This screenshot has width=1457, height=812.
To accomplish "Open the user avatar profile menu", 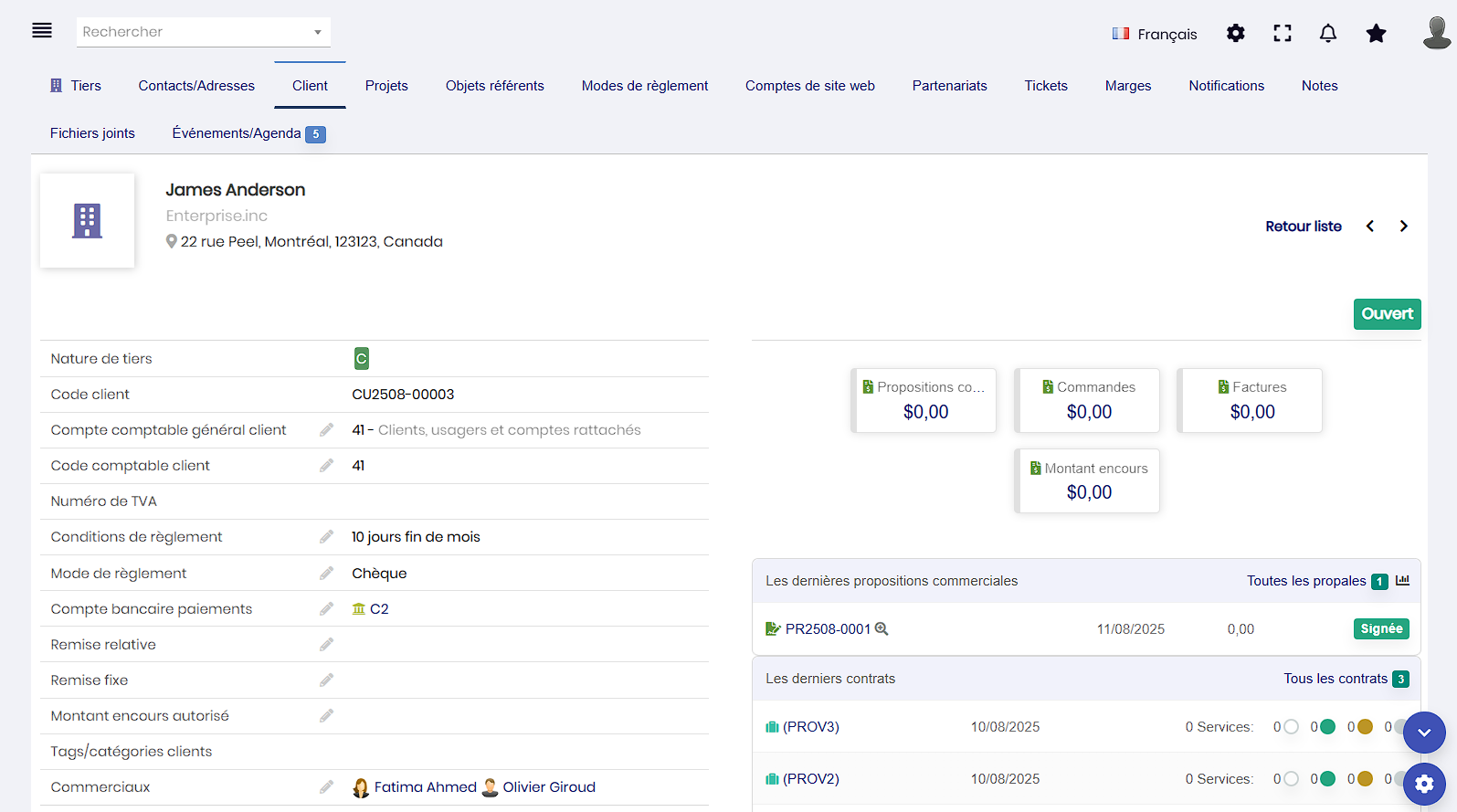I will click(x=1436, y=33).
